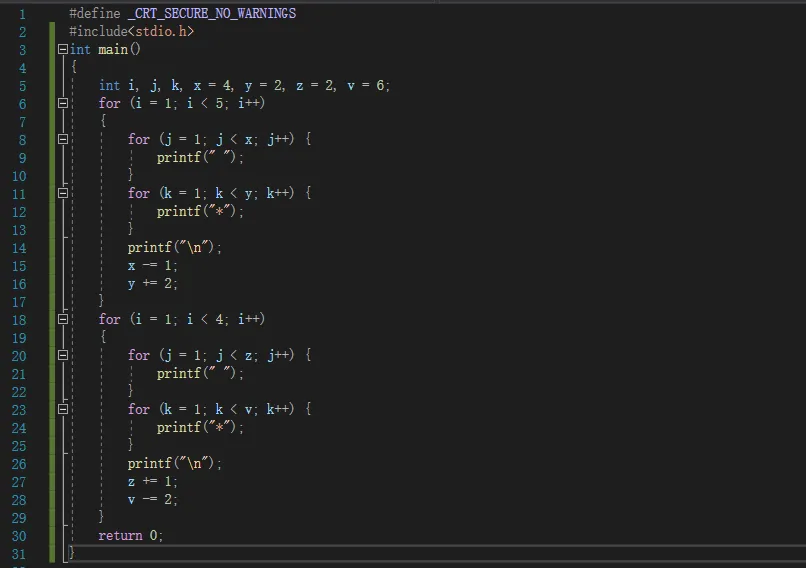Click the <stdio.h> include header
Viewport: 806px width, 568px height.
pyautogui.click(x=161, y=31)
